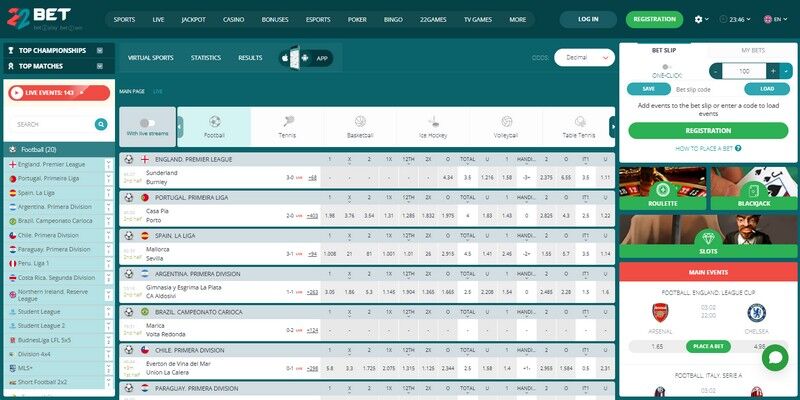
Task: Click the 22BET logo
Action: tap(39, 18)
